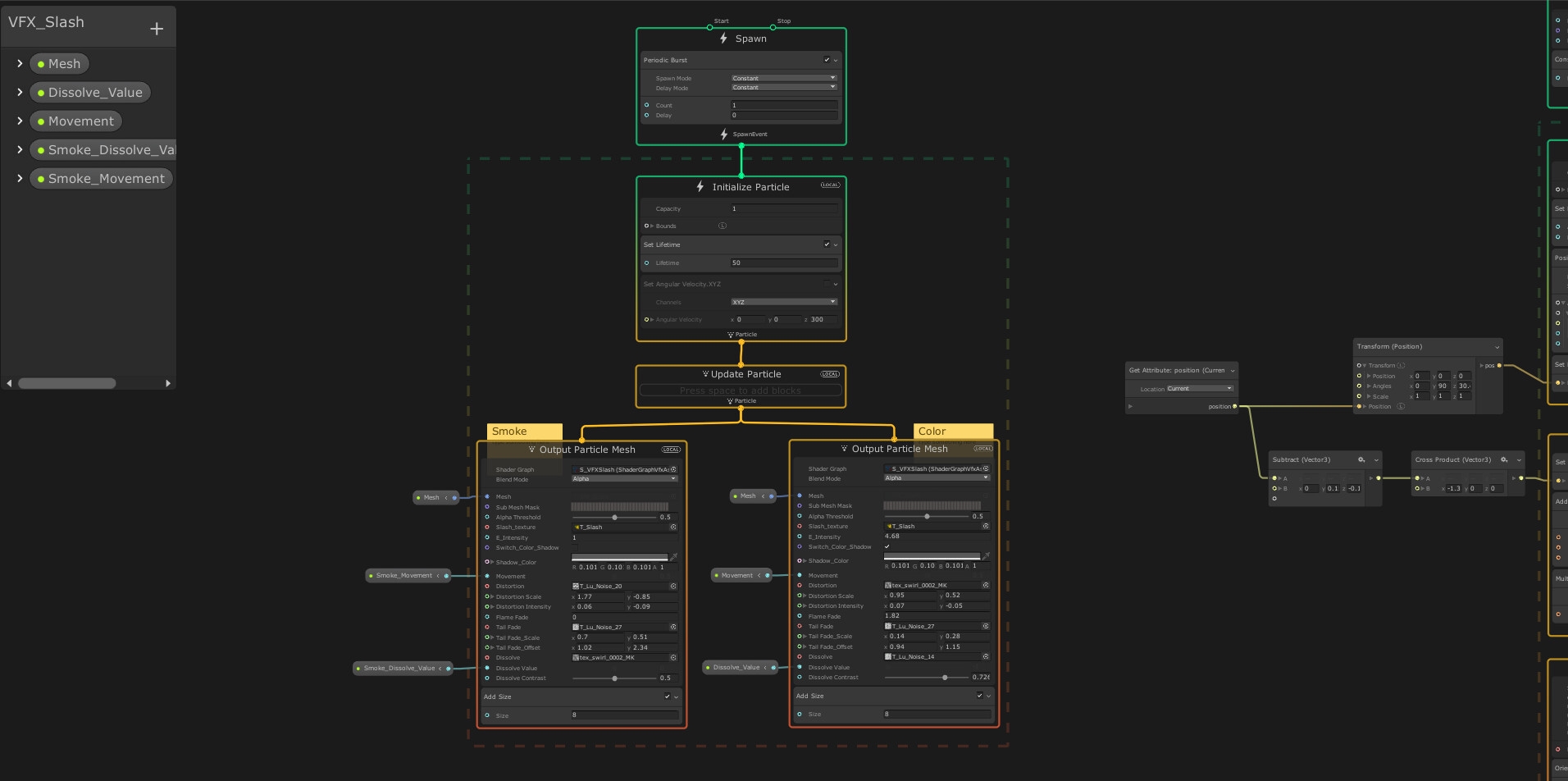This screenshot has height=781, width=1568.
Task: Open Blend Mode dropdown in Color output
Action: pyautogui.click(x=937, y=477)
